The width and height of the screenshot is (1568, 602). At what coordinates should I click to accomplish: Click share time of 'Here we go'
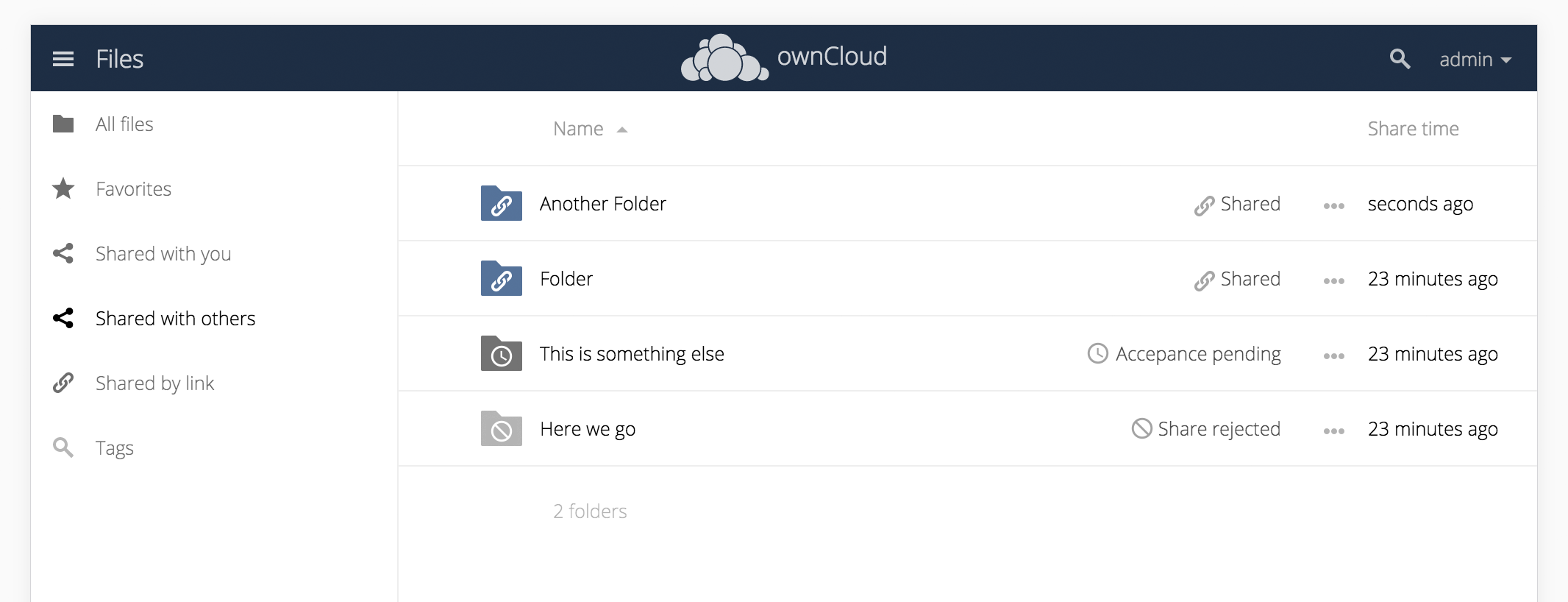pos(1433,429)
